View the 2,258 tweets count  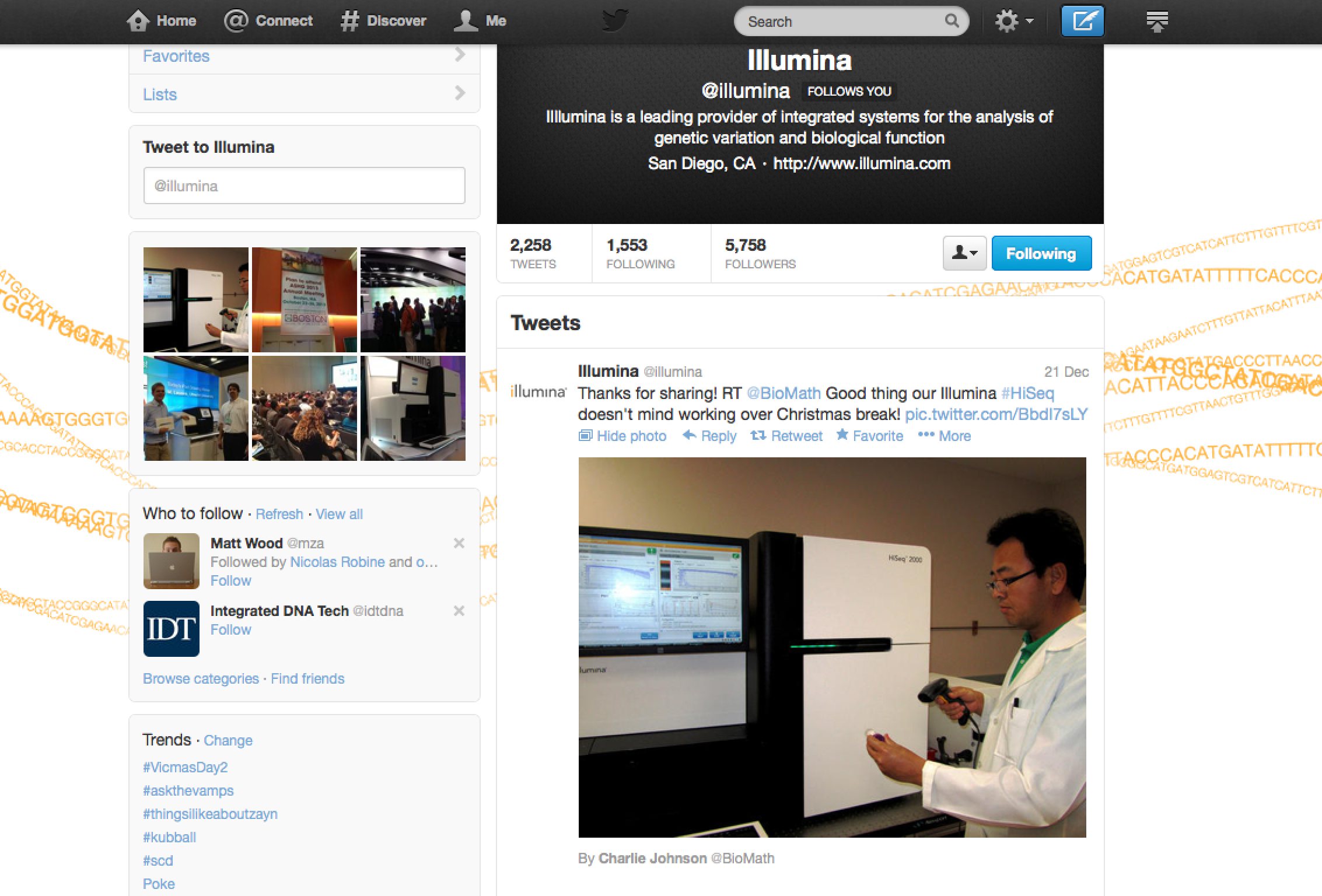coord(533,253)
